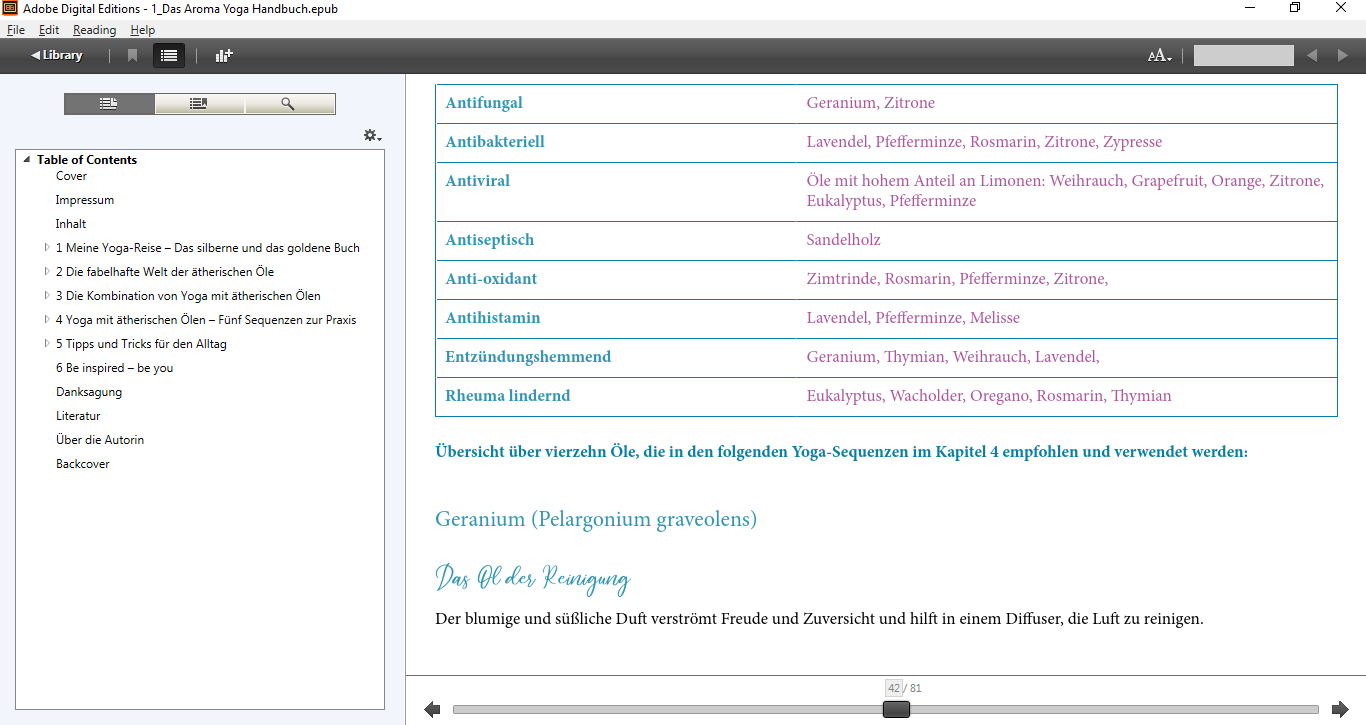This screenshot has height=725, width=1366.
Task: Go to the previous search result arrow
Action: (1312, 55)
